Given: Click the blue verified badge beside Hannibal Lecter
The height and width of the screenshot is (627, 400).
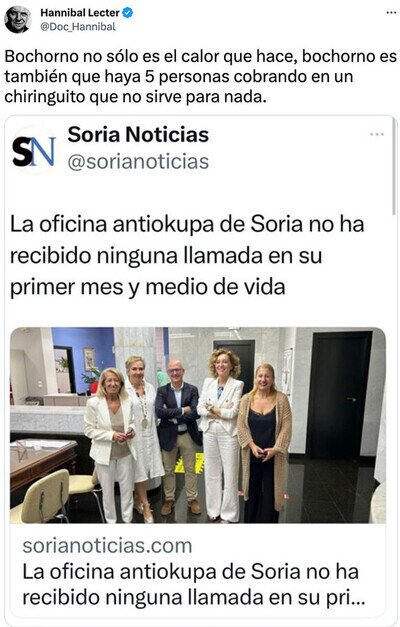Looking at the screenshot, I should coord(128,13).
